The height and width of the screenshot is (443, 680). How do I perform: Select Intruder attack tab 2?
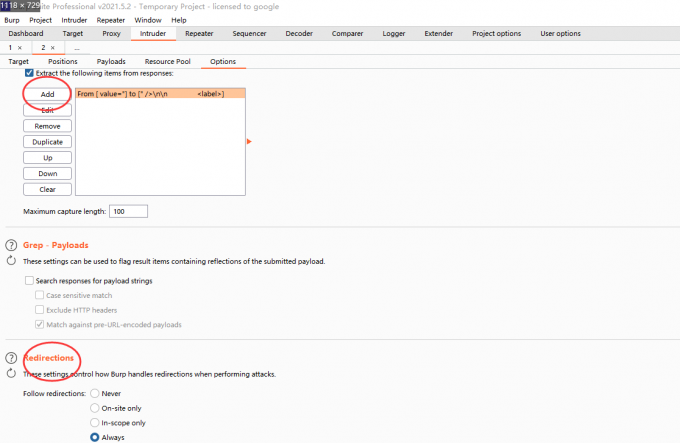pyautogui.click(x=43, y=48)
